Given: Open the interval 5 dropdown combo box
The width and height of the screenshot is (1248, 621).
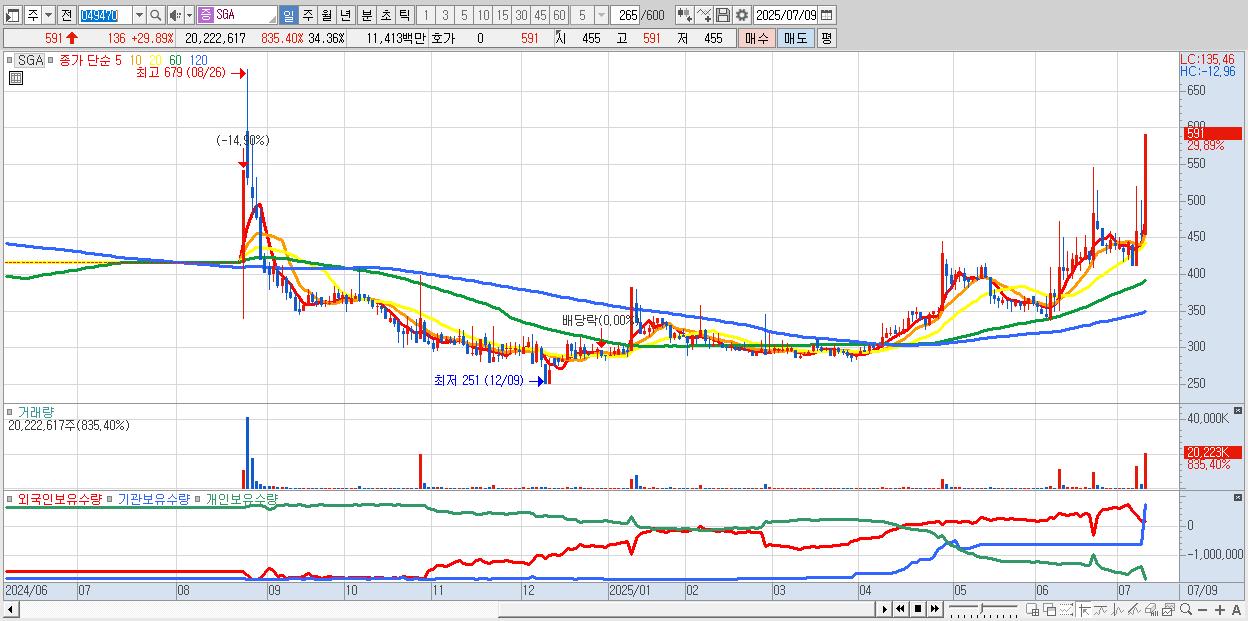Looking at the screenshot, I should (587, 15).
